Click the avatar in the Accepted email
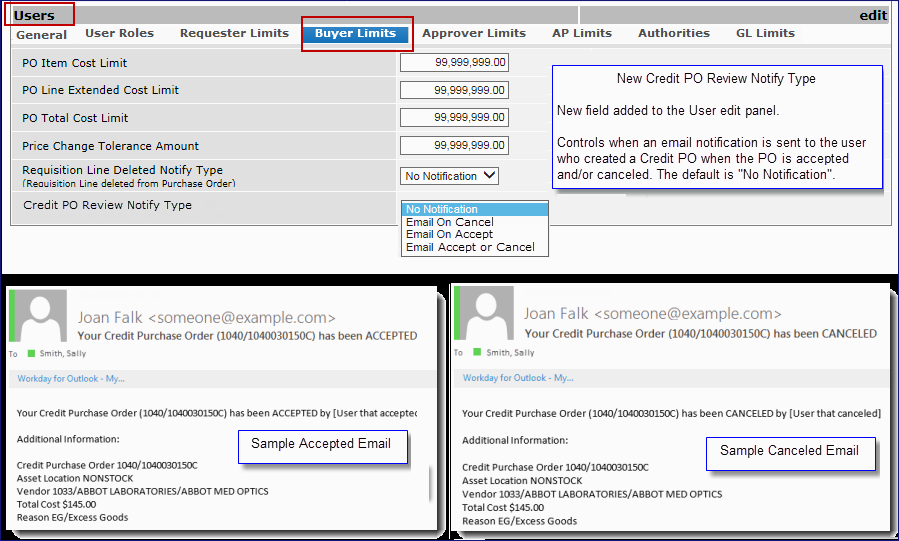 tap(40, 316)
